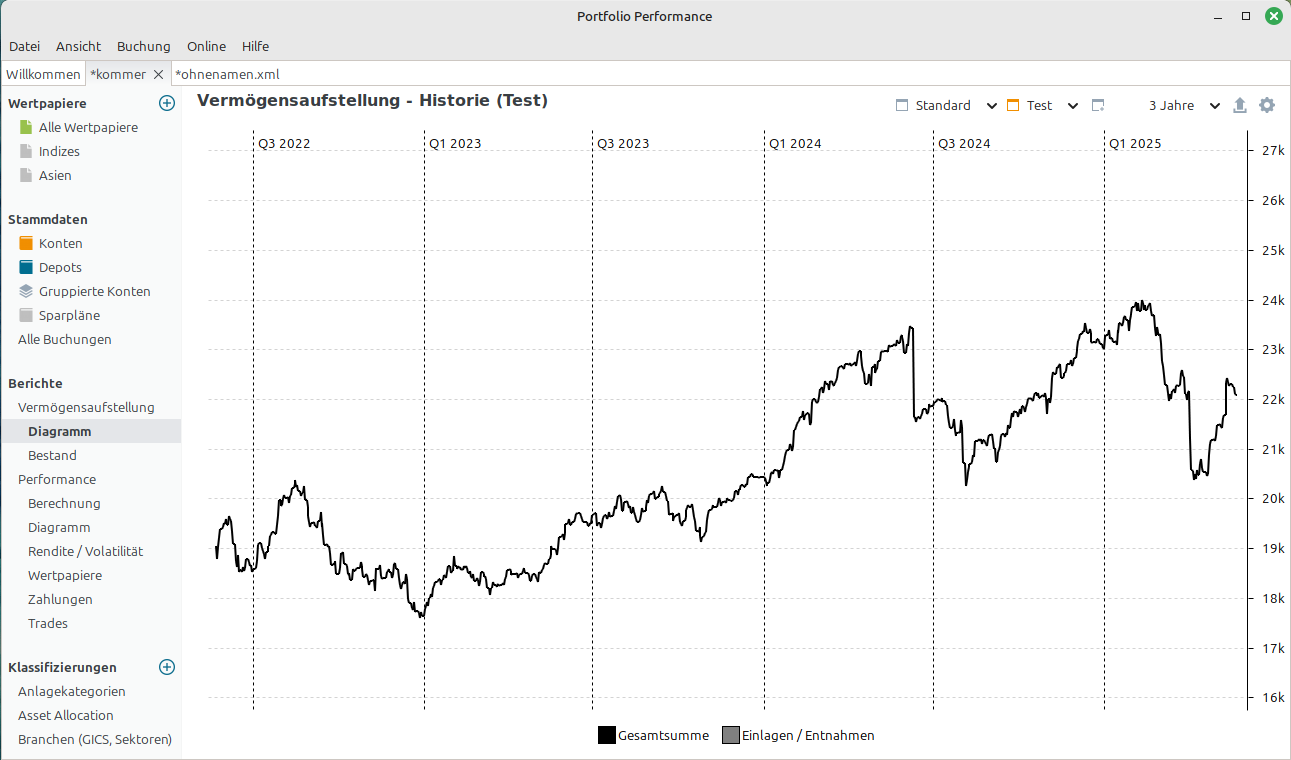Go to Alle Buchungen
This screenshot has width=1291, height=760.
point(64,339)
